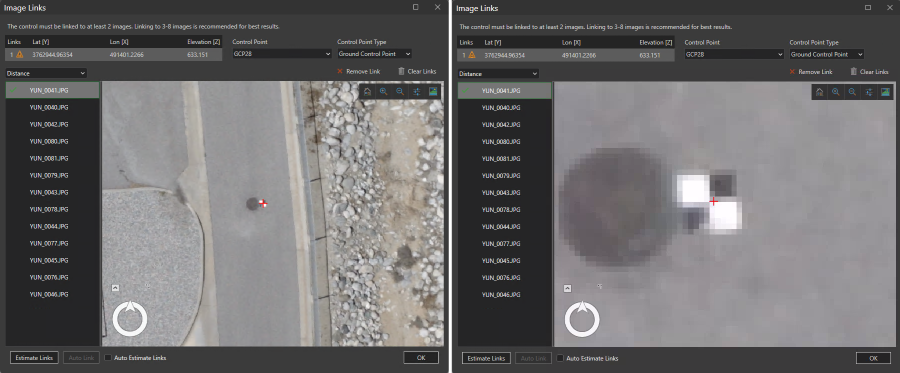This screenshot has width=900, height=373.
Task: Click Auto Link button in pixelated close-up window
Action: [x=533, y=358]
